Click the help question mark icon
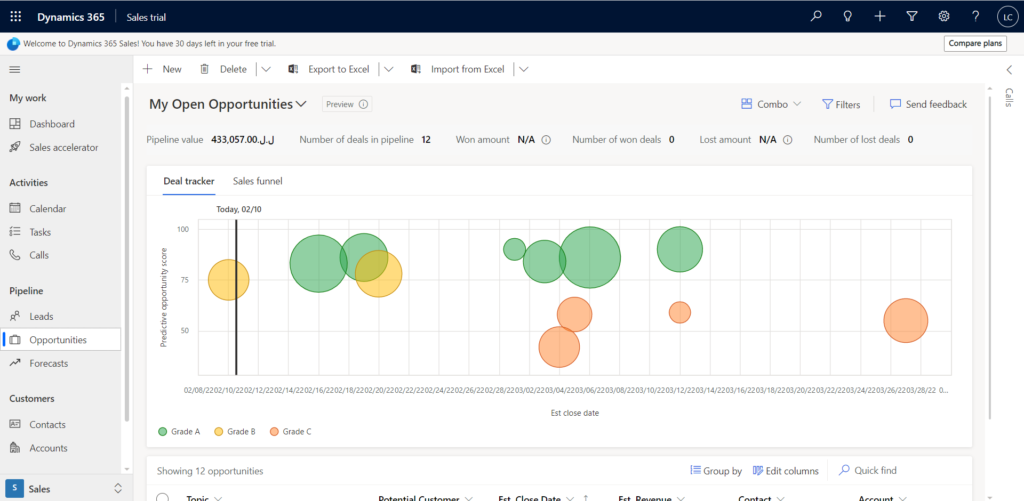 976,17
